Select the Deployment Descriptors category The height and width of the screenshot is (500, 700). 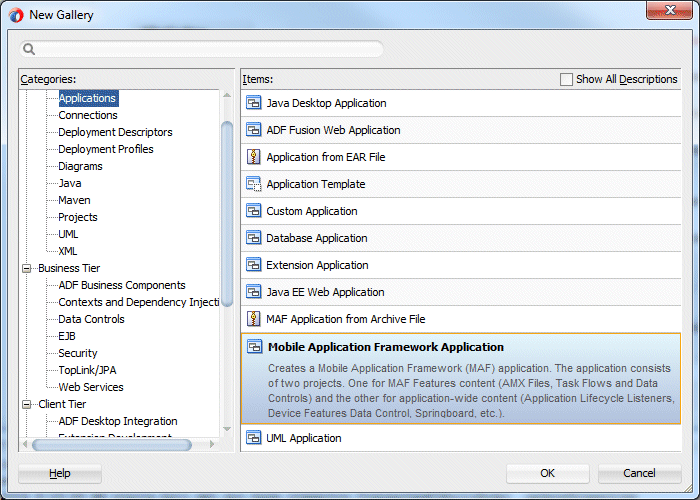pyautogui.click(x=115, y=132)
